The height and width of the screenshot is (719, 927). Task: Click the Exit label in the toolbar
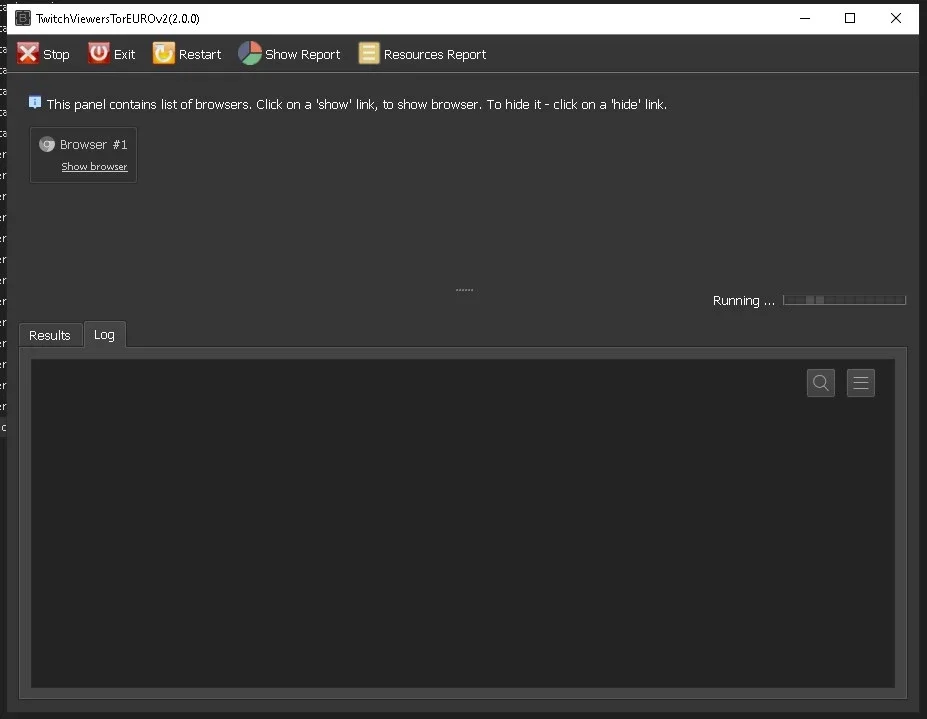124,54
